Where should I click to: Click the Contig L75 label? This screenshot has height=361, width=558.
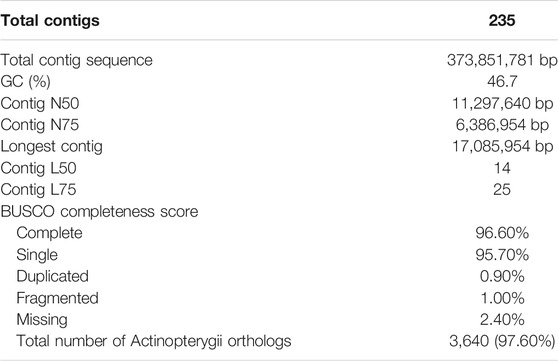pos(38,190)
